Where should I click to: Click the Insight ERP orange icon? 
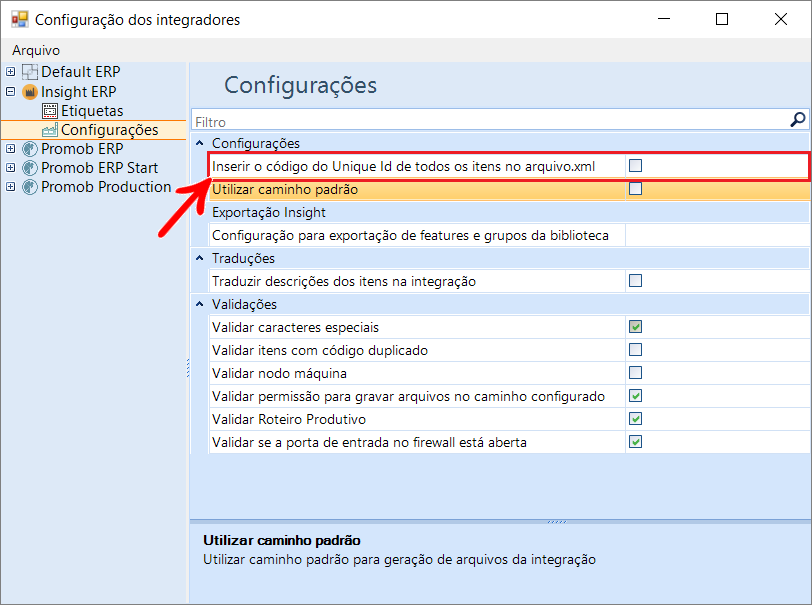tap(30, 92)
